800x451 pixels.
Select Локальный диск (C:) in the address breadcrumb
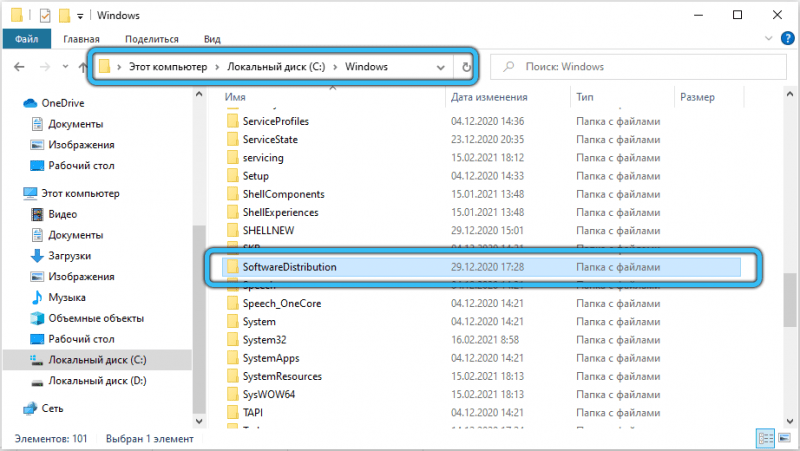[276, 67]
